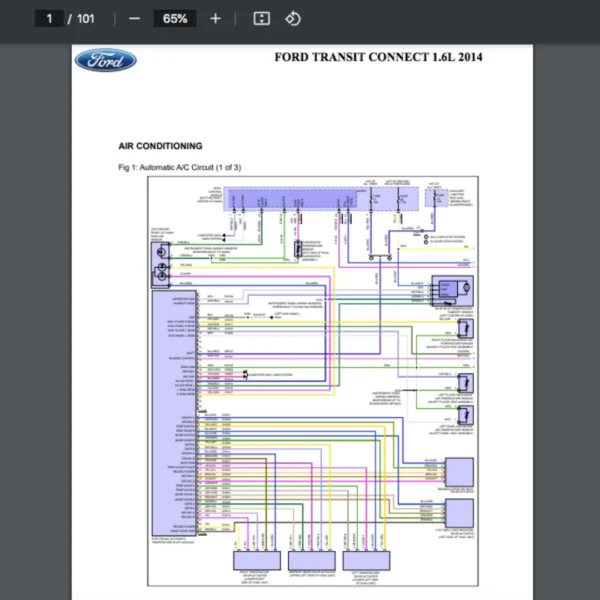Click the bottom-middle purple actuator box
The image size is (600, 600).
311,561
